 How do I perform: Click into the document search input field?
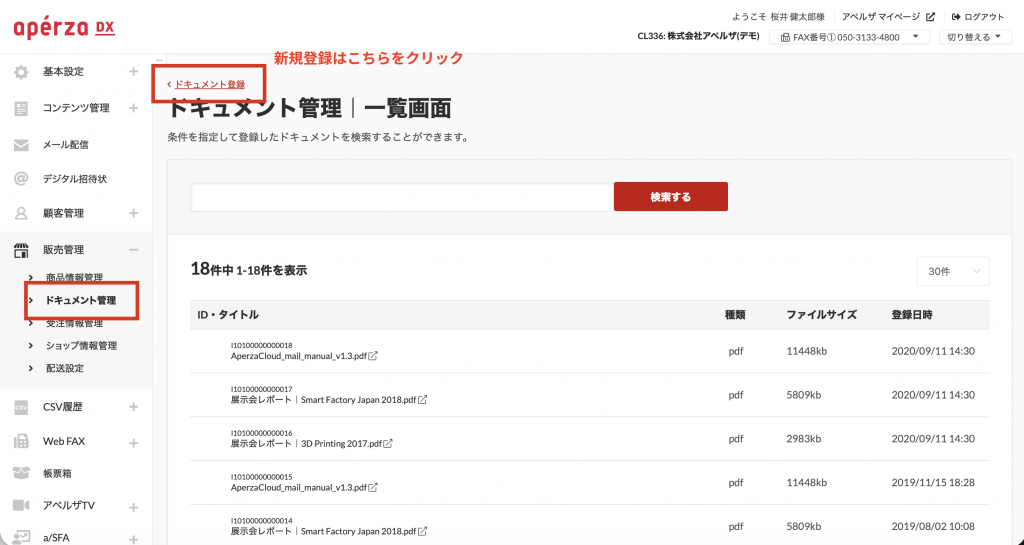pos(401,197)
